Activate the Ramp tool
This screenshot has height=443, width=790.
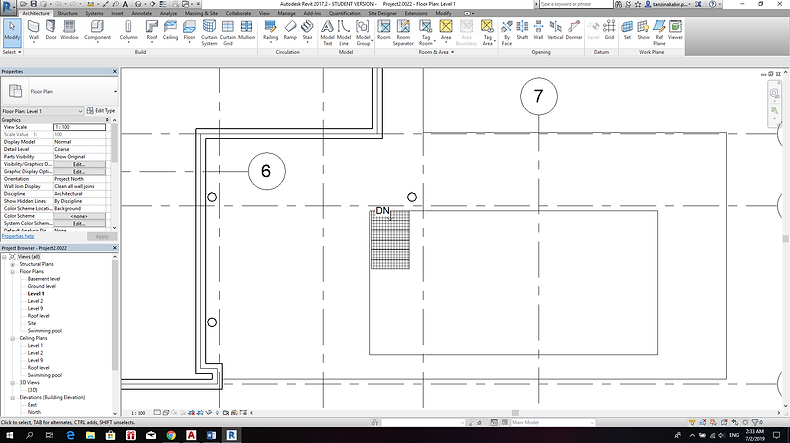point(290,30)
